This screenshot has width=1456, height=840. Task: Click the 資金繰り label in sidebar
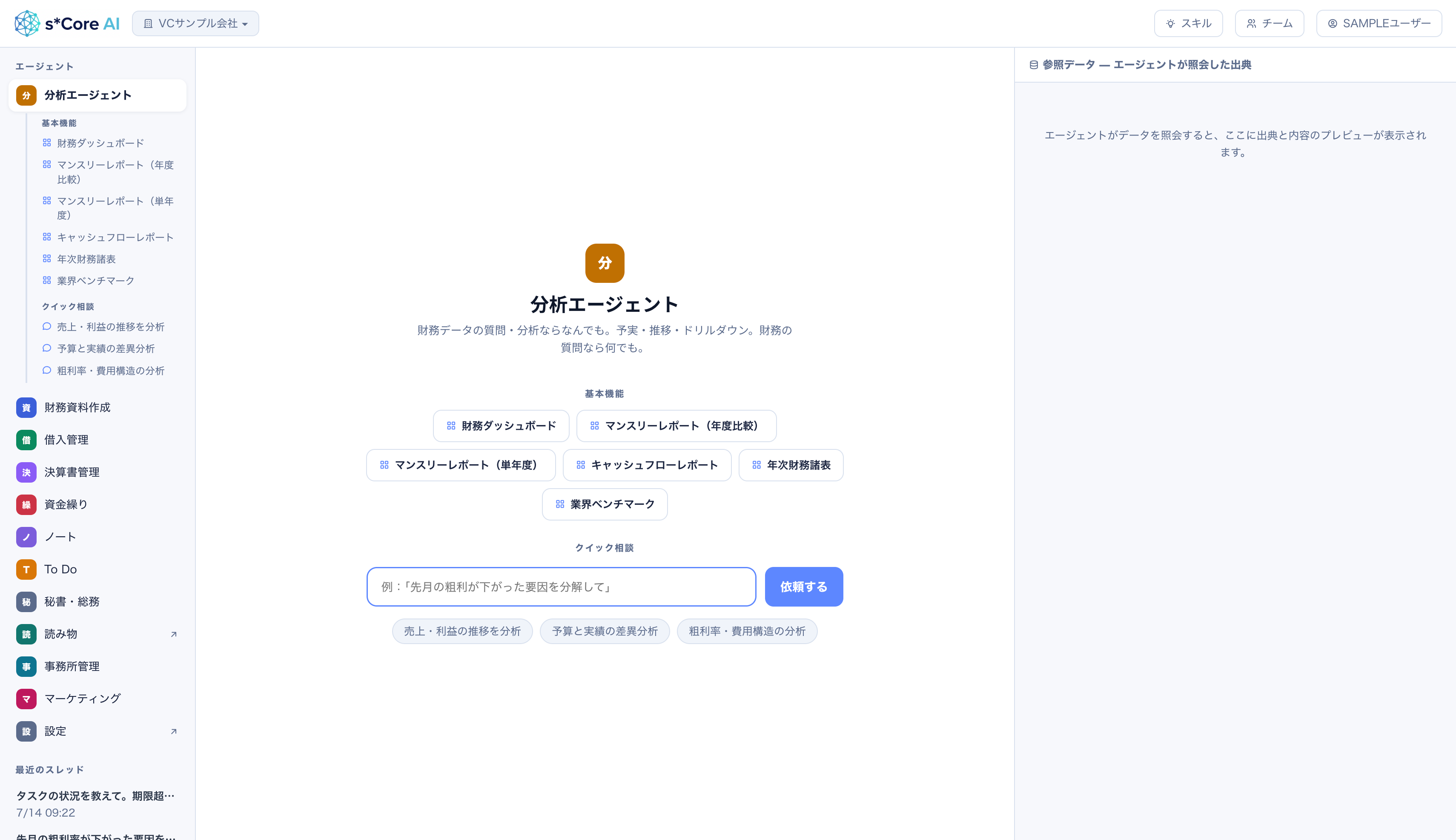pos(66,504)
